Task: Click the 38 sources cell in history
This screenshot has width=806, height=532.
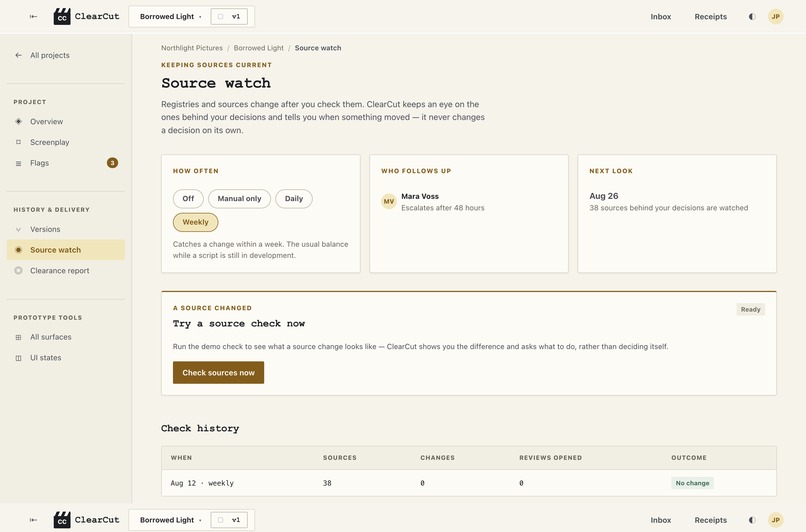Action: point(327,483)
